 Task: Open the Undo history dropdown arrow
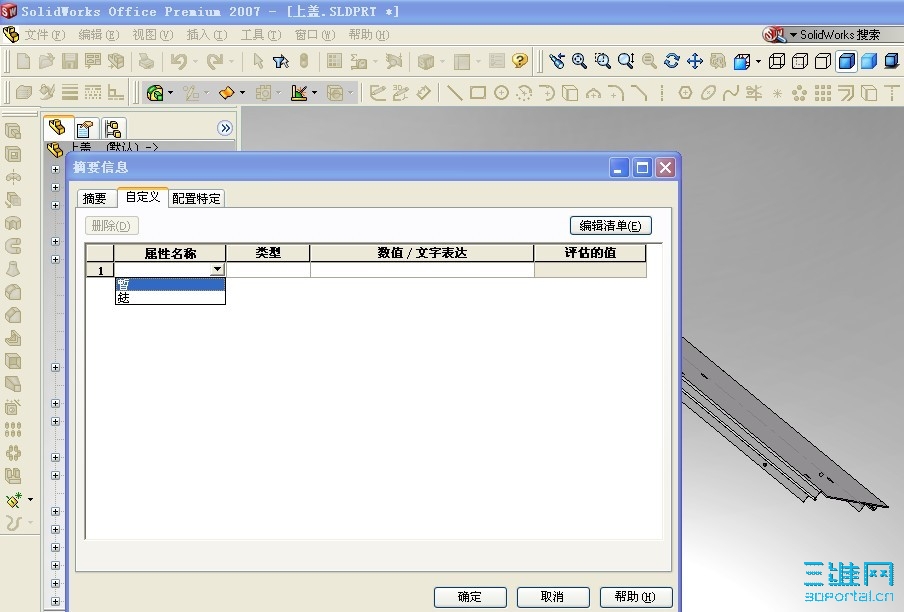pos(195,61)
